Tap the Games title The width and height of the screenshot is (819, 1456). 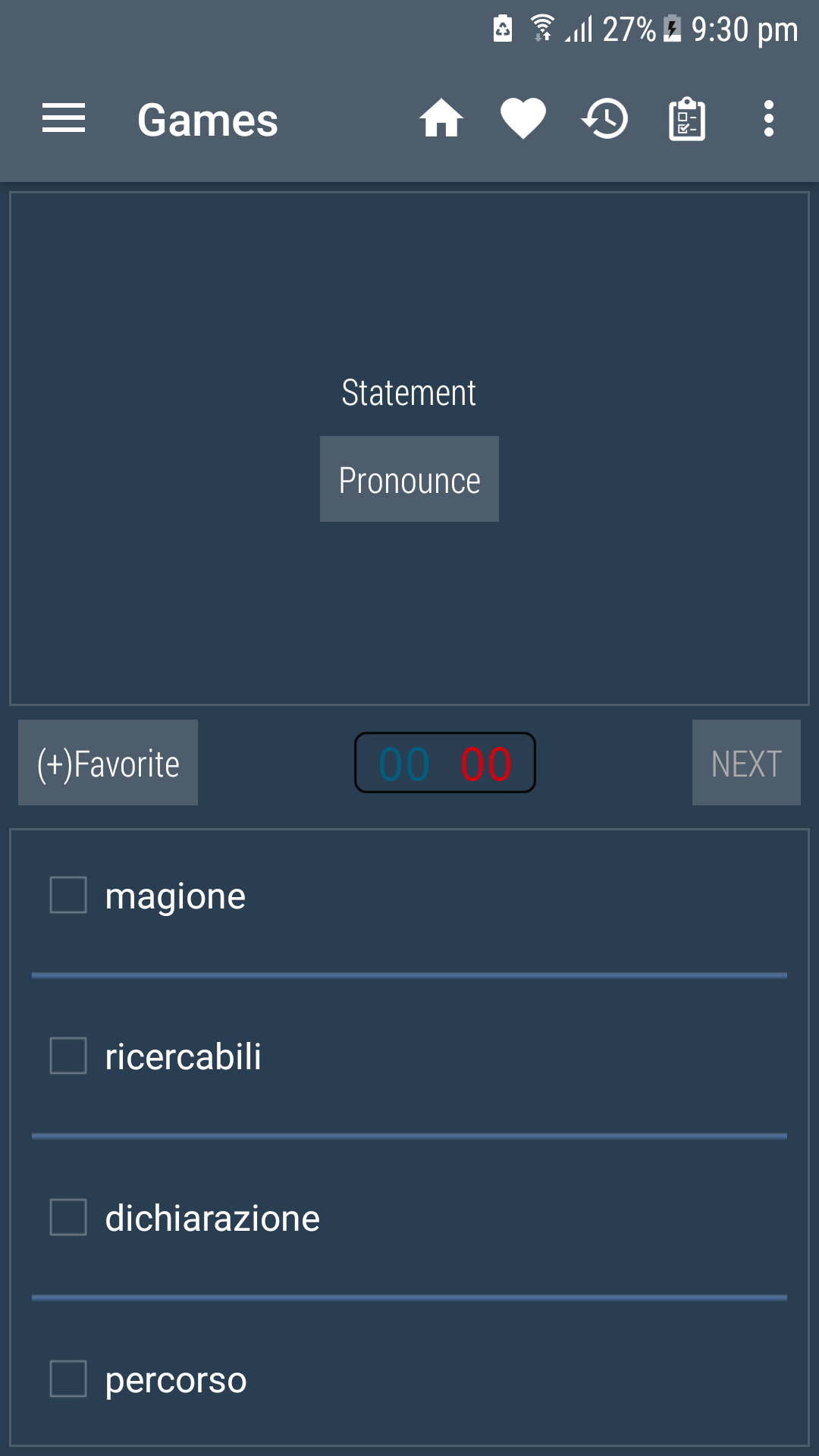pyautogui.click(x=208, y=120)
